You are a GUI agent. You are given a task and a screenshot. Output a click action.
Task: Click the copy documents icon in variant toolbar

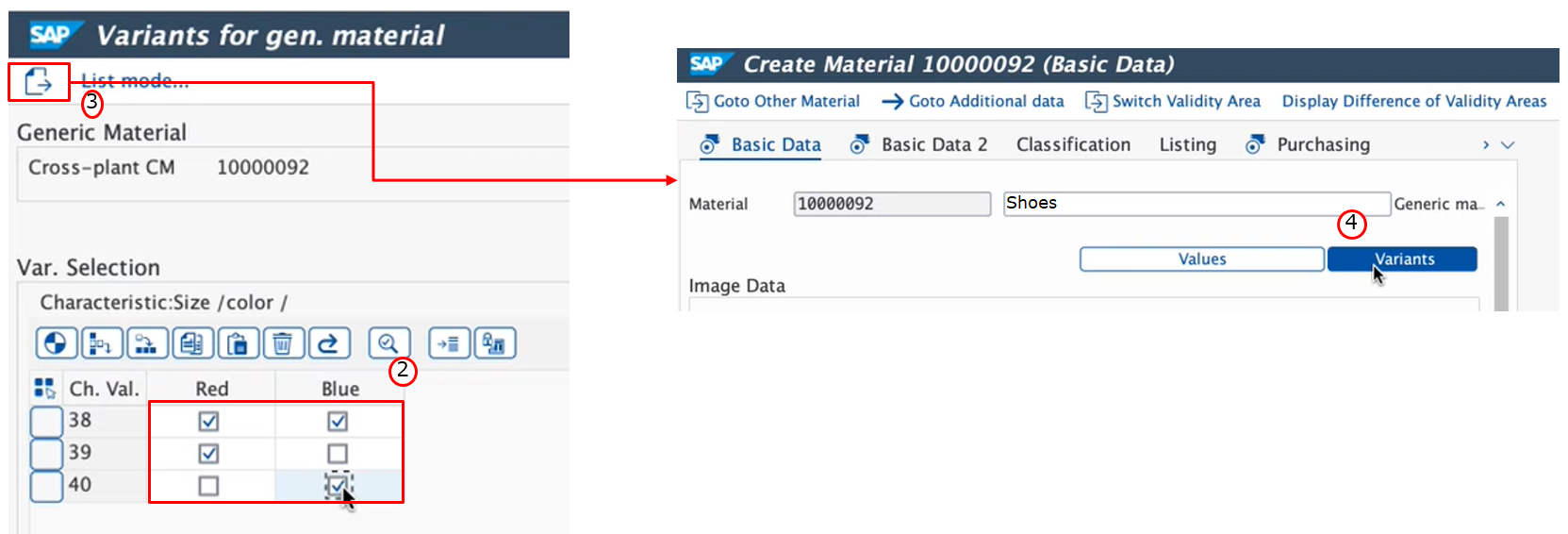[x=192, y=343]
